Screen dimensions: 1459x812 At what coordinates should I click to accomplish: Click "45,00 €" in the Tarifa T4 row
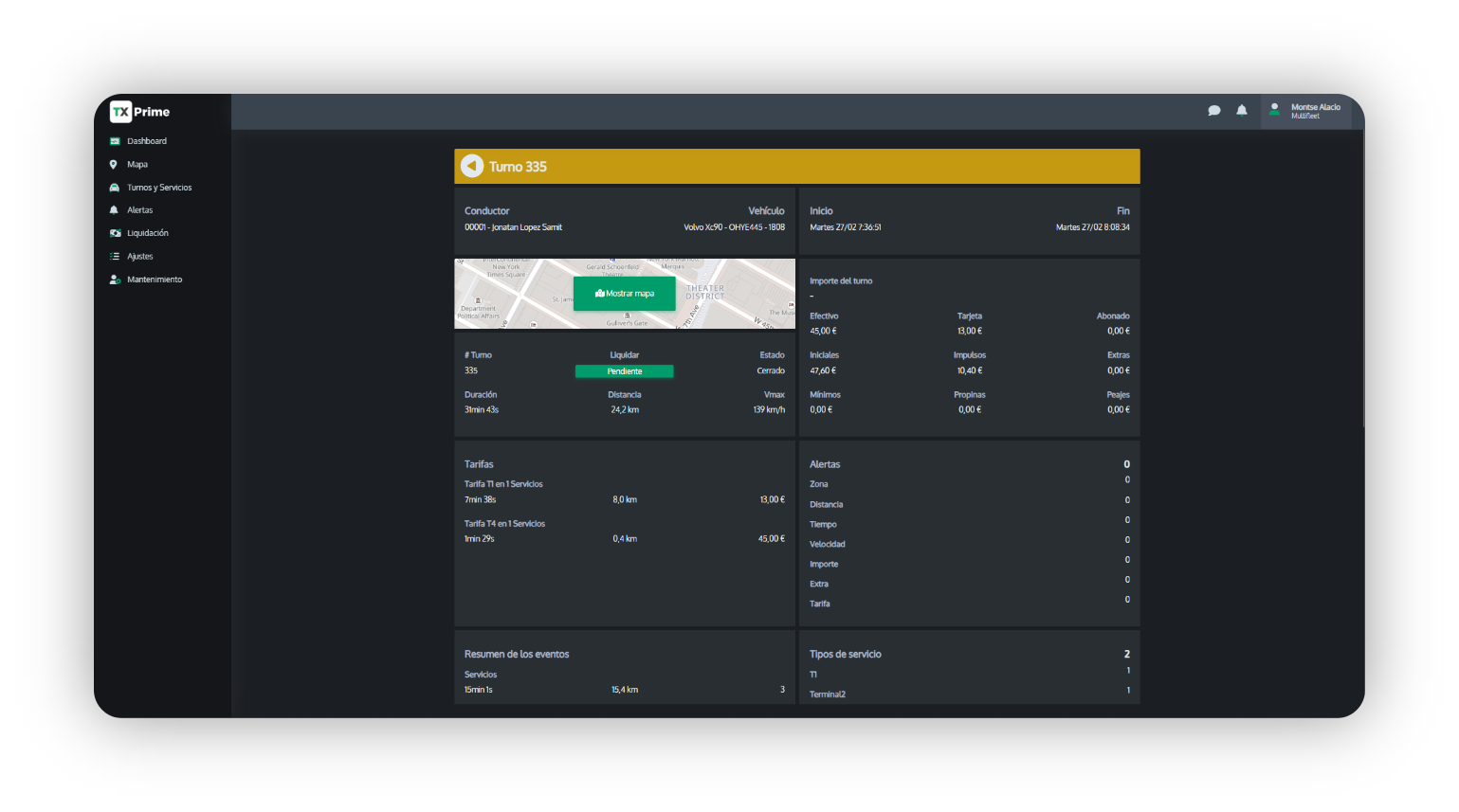pos(772,539)
